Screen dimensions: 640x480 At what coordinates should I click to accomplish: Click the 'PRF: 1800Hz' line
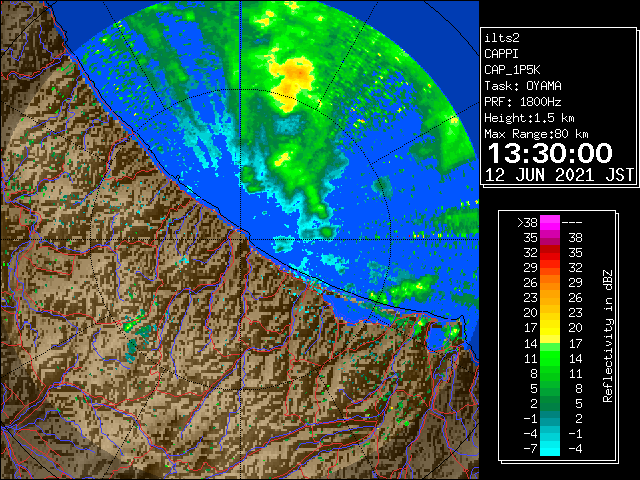523,102
